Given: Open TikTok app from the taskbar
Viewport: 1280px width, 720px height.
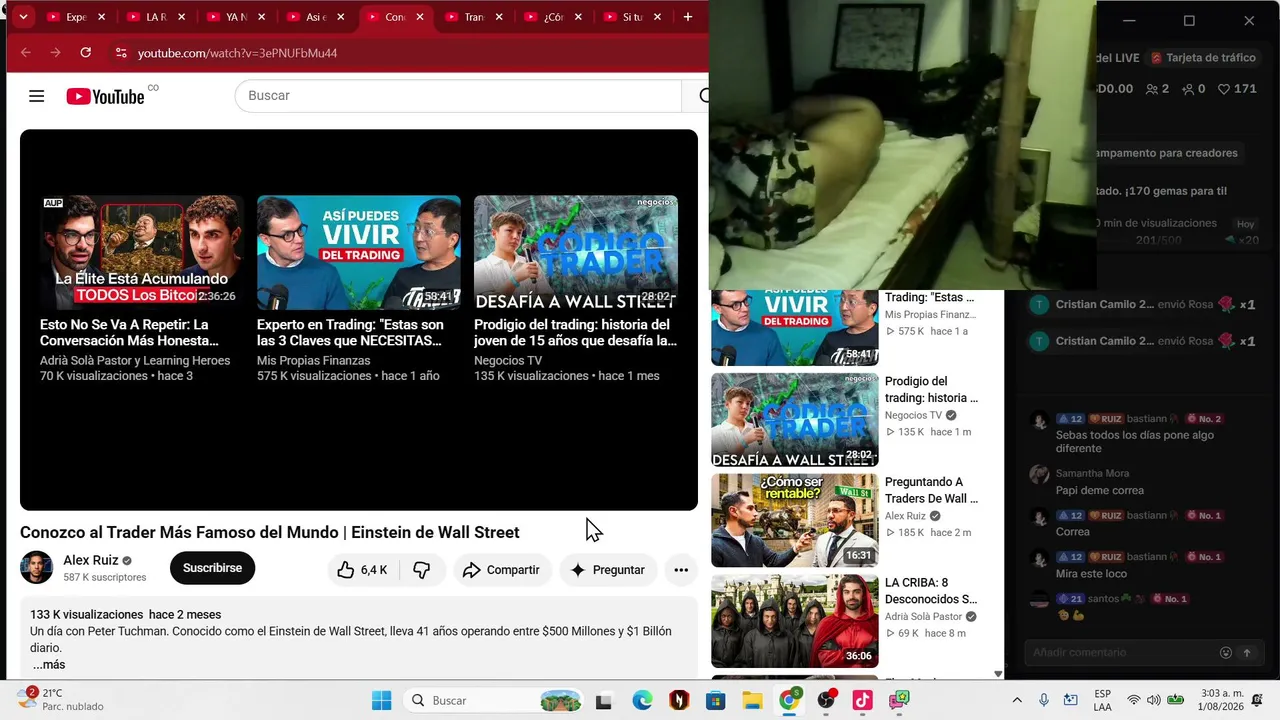Looking at the screenshot, I should (x=862, y=701).
